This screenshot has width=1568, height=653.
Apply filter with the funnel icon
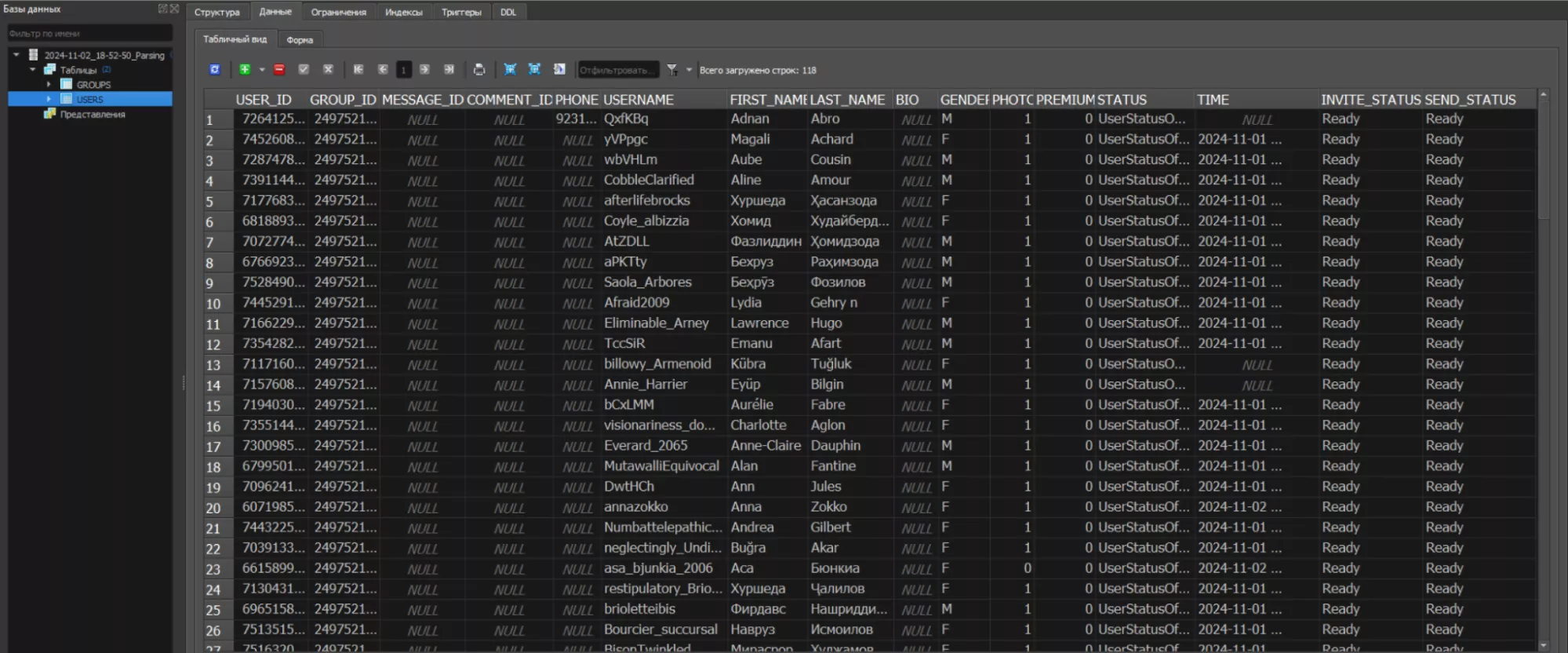672,70
